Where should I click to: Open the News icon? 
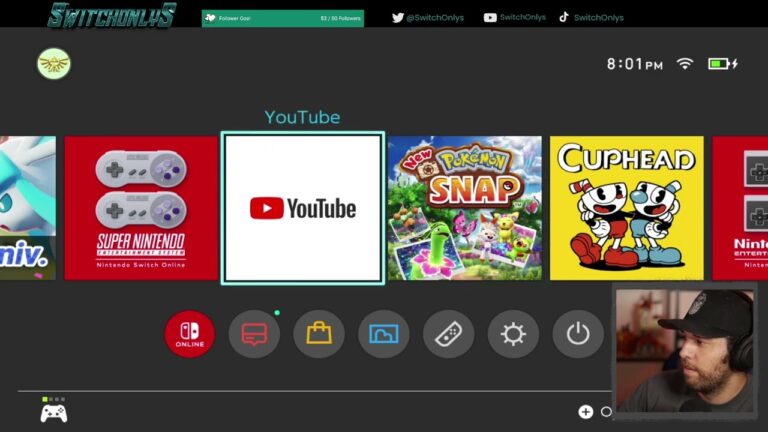point(254,334)
